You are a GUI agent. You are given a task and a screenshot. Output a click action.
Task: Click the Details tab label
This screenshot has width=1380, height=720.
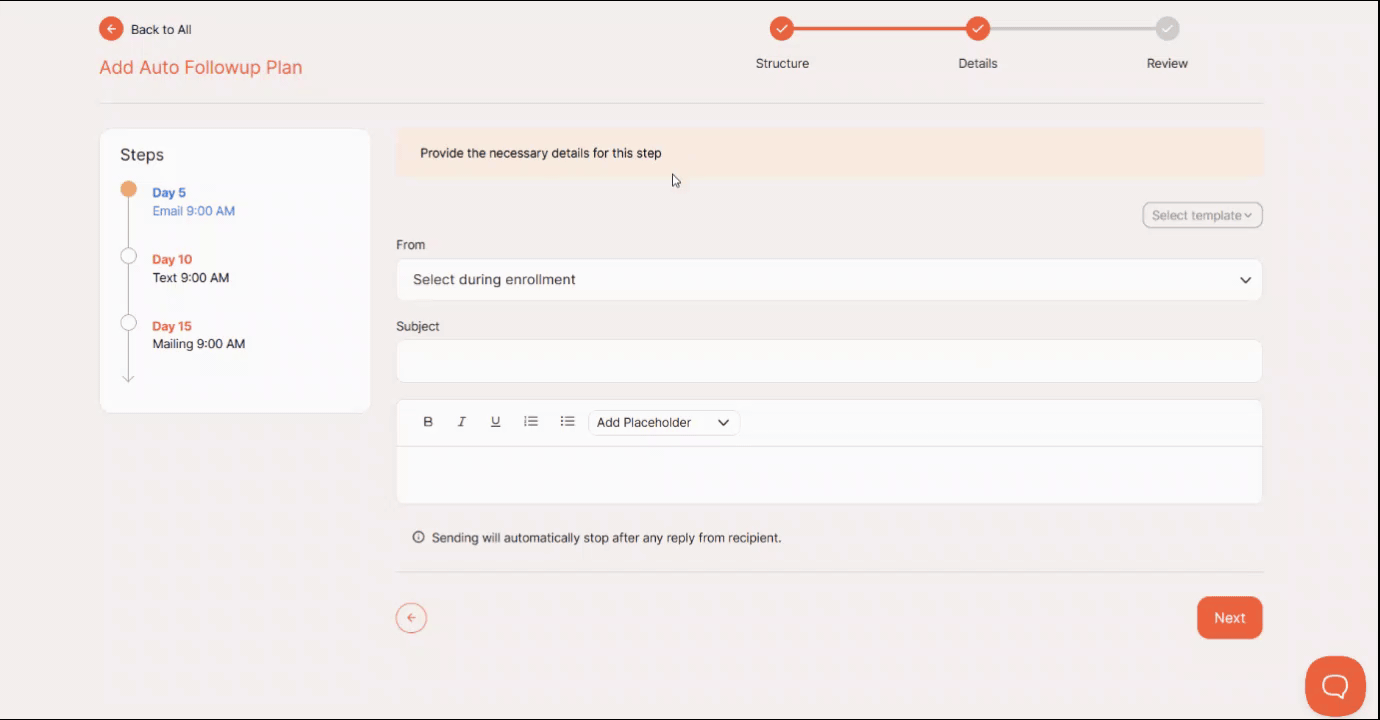pyautogui.click(x=978, y=63)
